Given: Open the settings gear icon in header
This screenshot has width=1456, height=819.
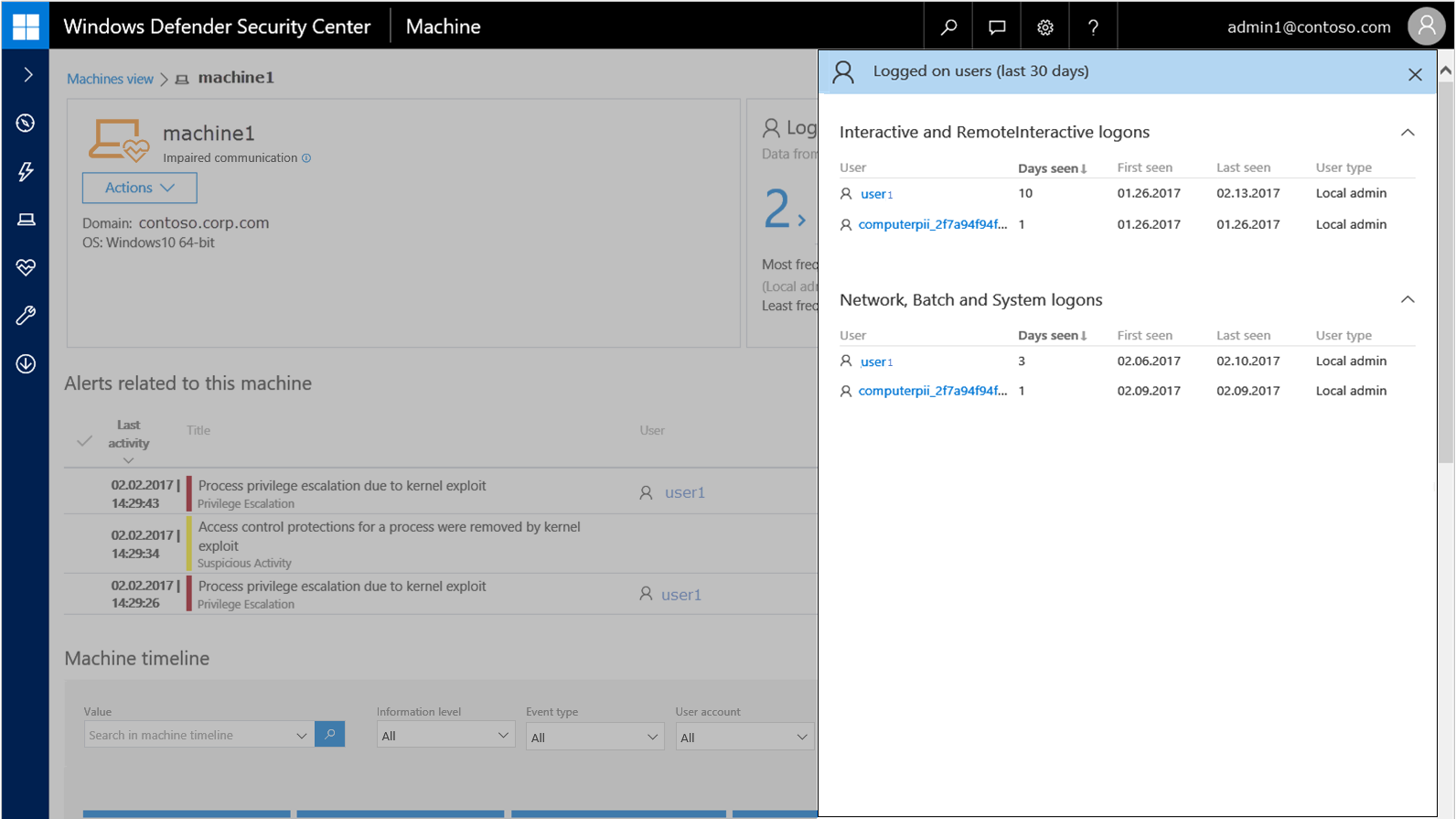Looking at the screenshot, I should [x=1044, y=27].
